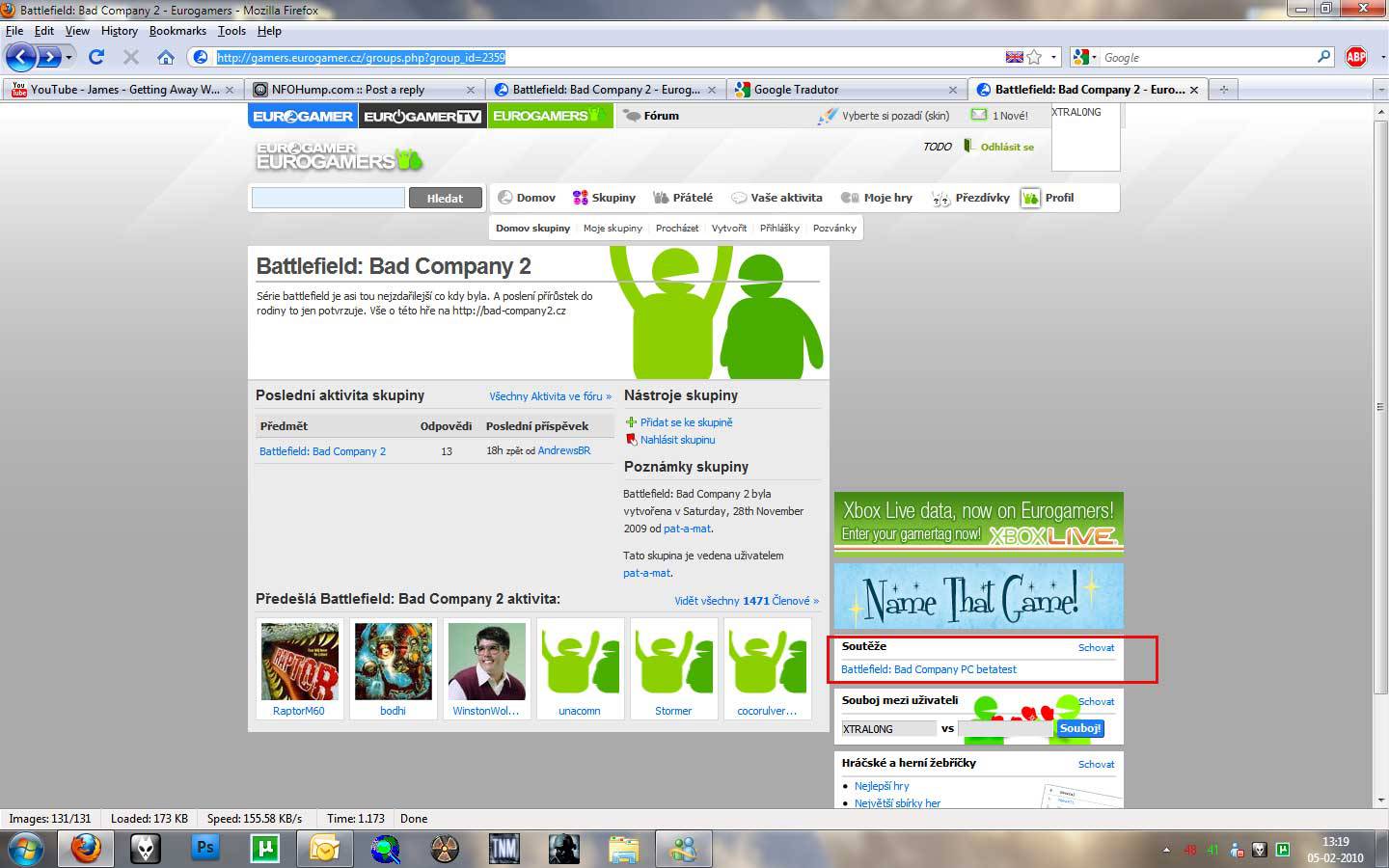Click the Firefox Forward button
Image resolution: width=1389 pixels, height=868 pixels.
(48, 57)
